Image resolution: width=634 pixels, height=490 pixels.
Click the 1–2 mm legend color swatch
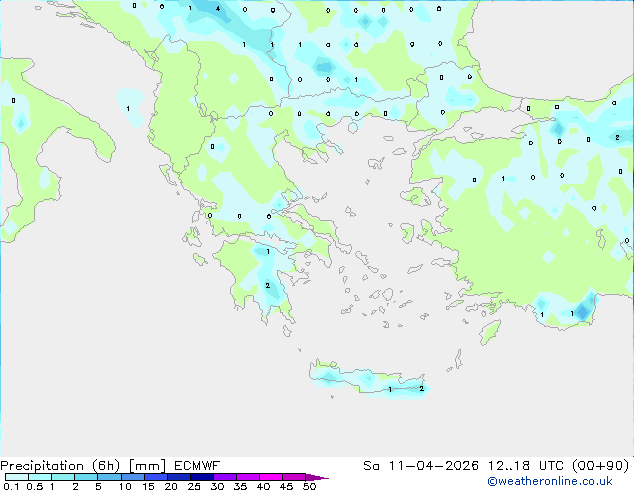[x=63, y=477]
